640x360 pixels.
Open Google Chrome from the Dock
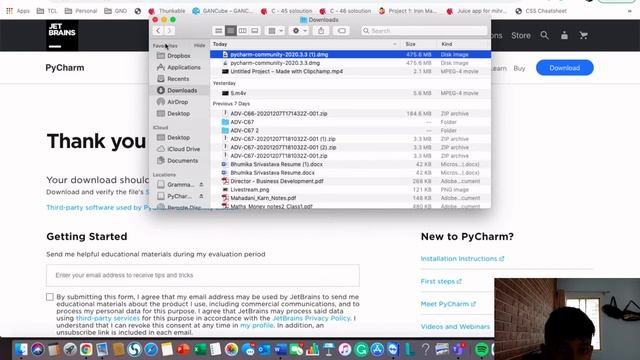86,349
